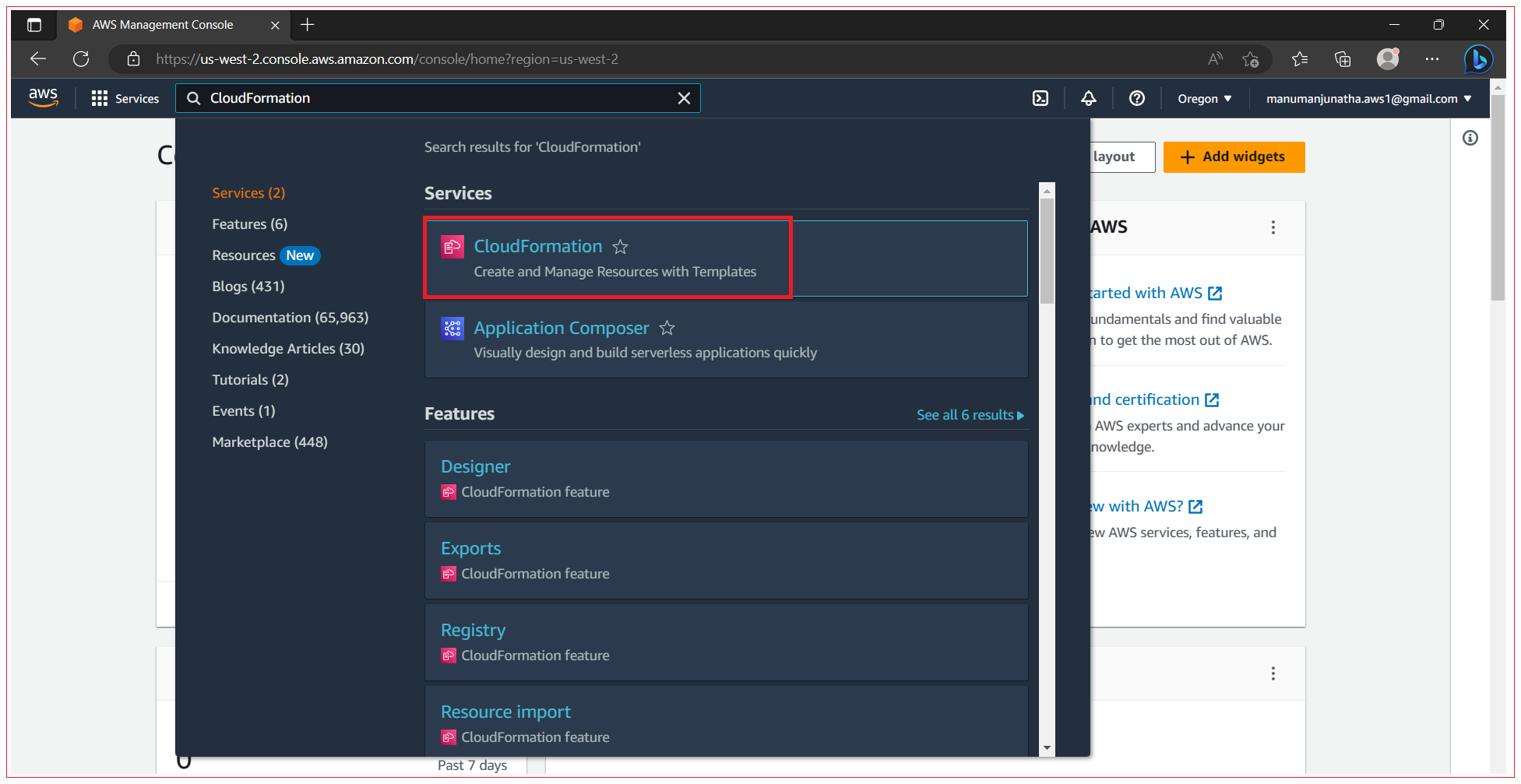
Task: Open the CloudShell terminal icon
Action: click(1040, 98)
